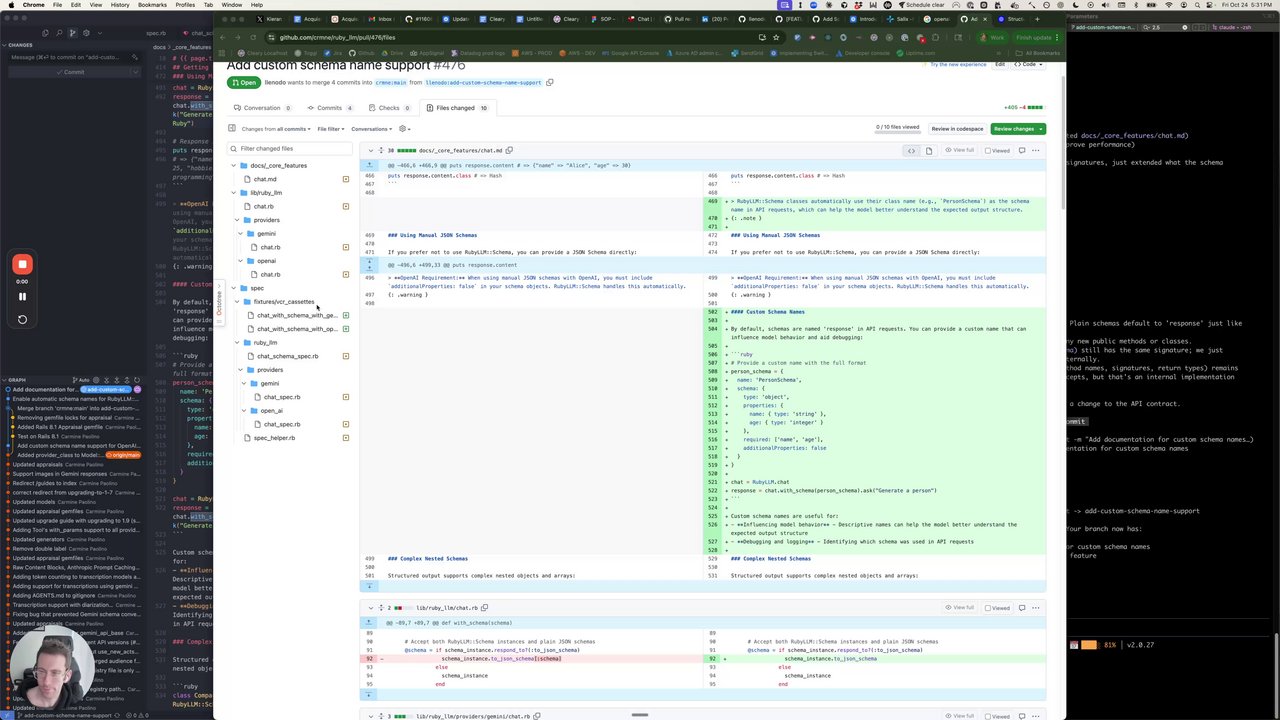Viewport: 1280px width, 720px height.
Task: Select chat_schema_spec.rb in the file tree
Action: click(x=287, y=356)
